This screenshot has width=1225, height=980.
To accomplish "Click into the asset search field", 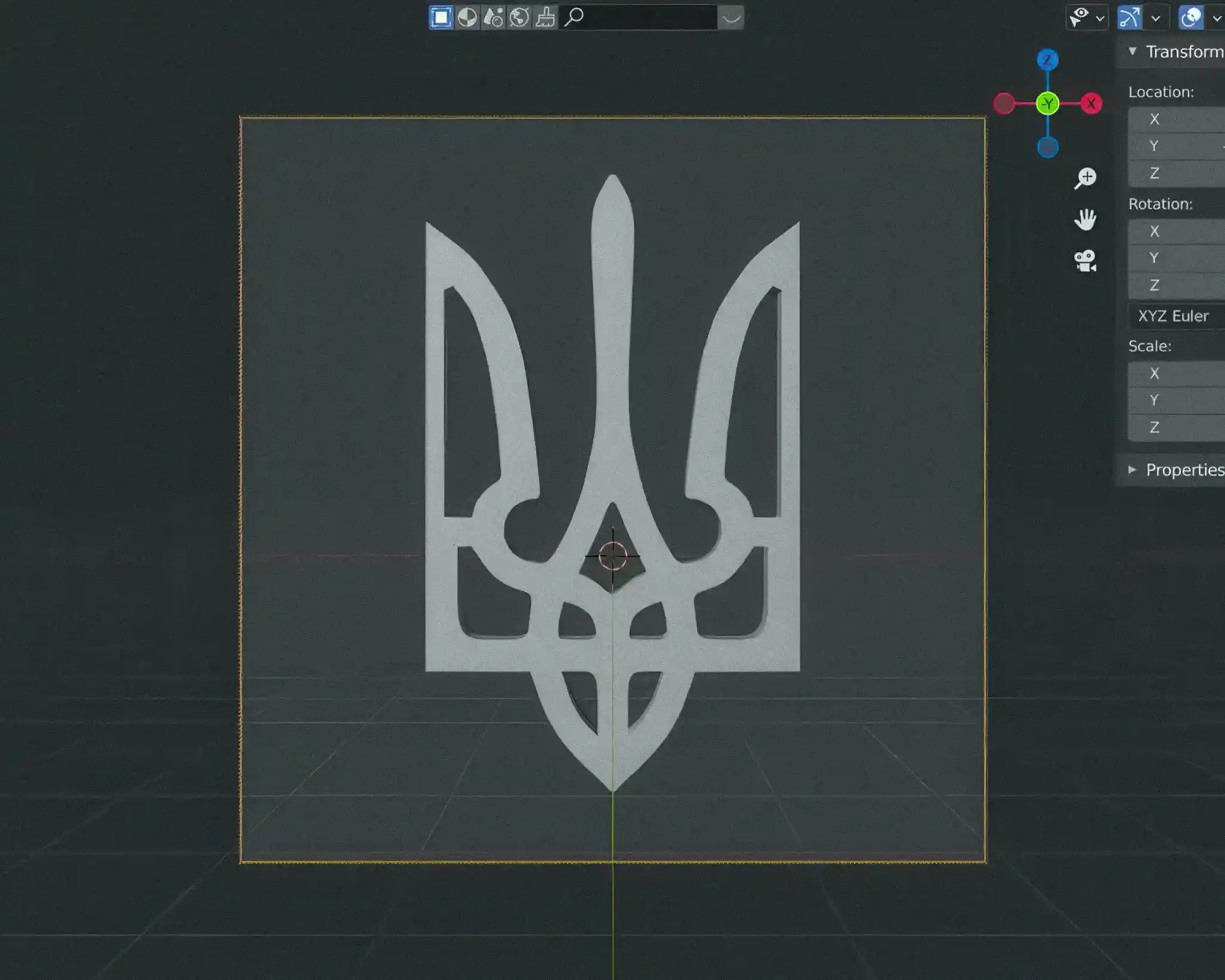I will coord(638,17).
